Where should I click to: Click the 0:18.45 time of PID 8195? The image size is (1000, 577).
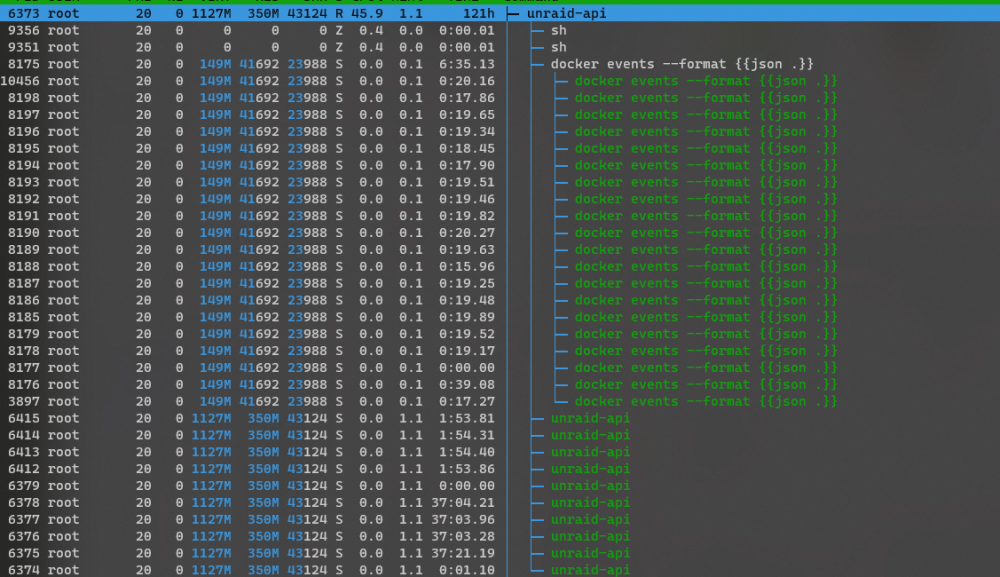pyautogui.click(x=466, y=149)
